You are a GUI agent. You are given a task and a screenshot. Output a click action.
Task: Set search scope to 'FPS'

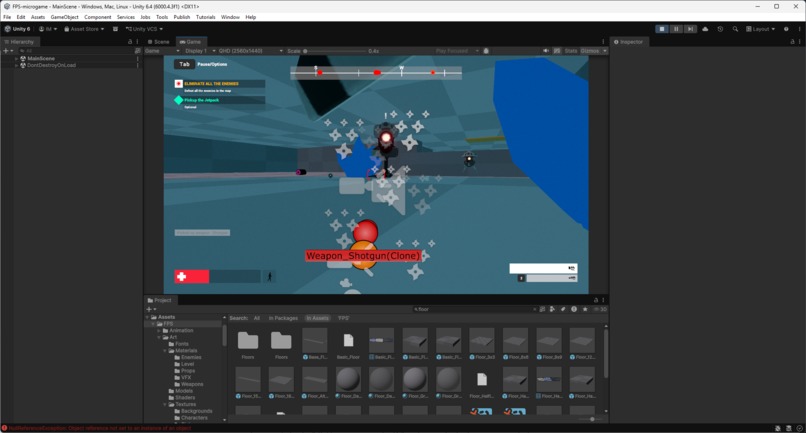(343, 318)
